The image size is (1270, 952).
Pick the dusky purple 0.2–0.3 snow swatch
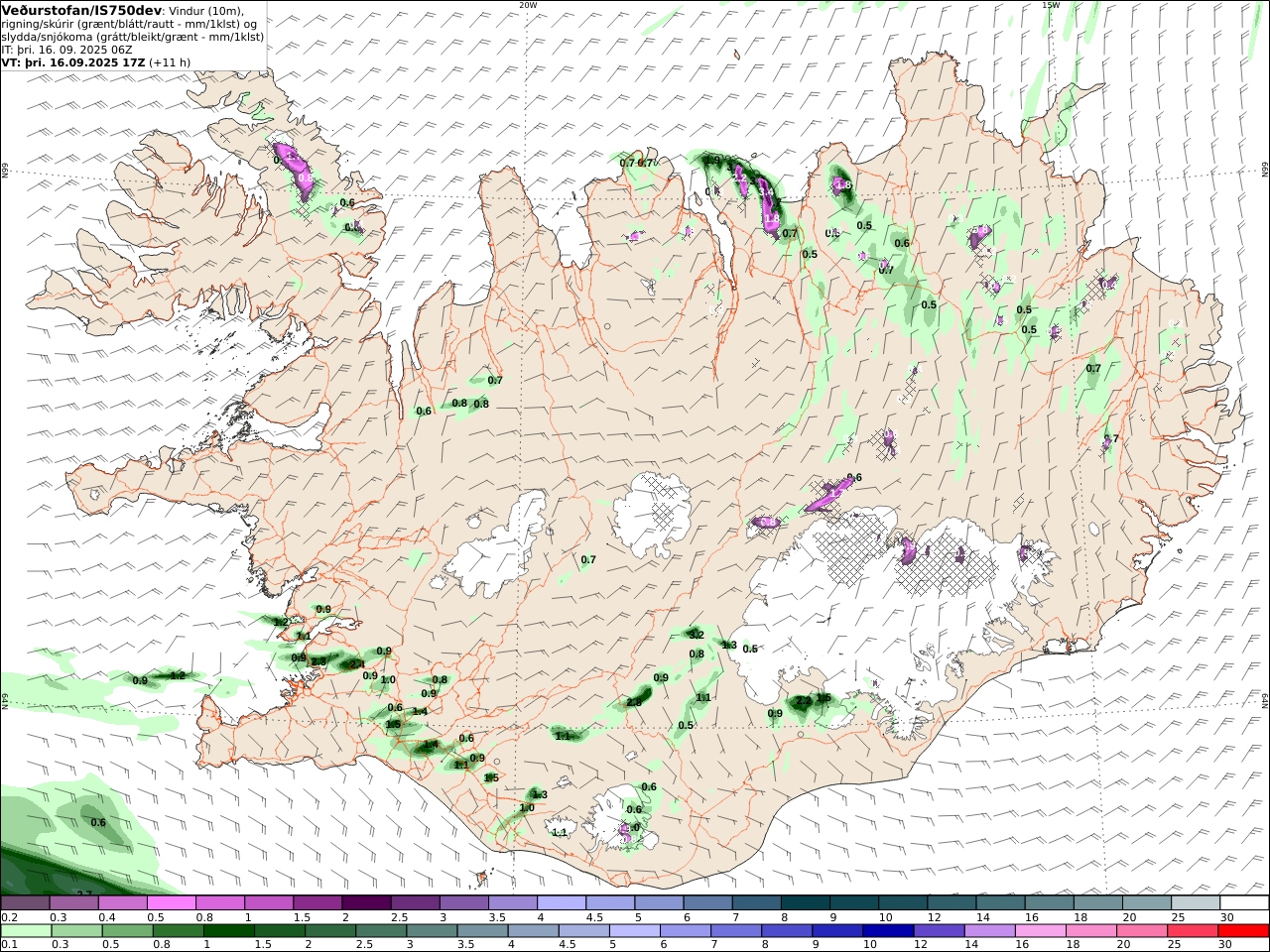26,902
